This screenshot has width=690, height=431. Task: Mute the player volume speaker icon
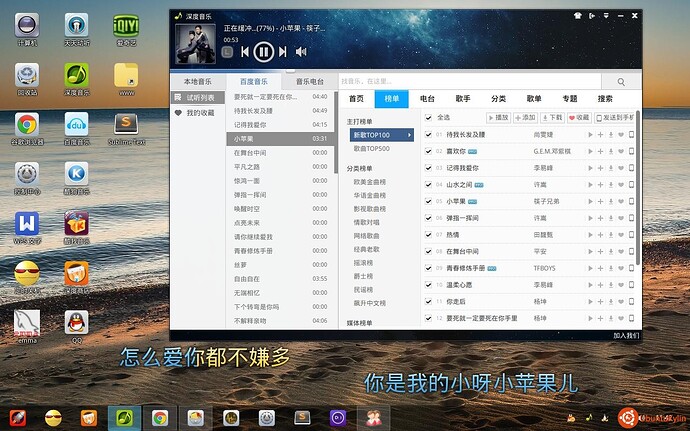coord(301,52)
